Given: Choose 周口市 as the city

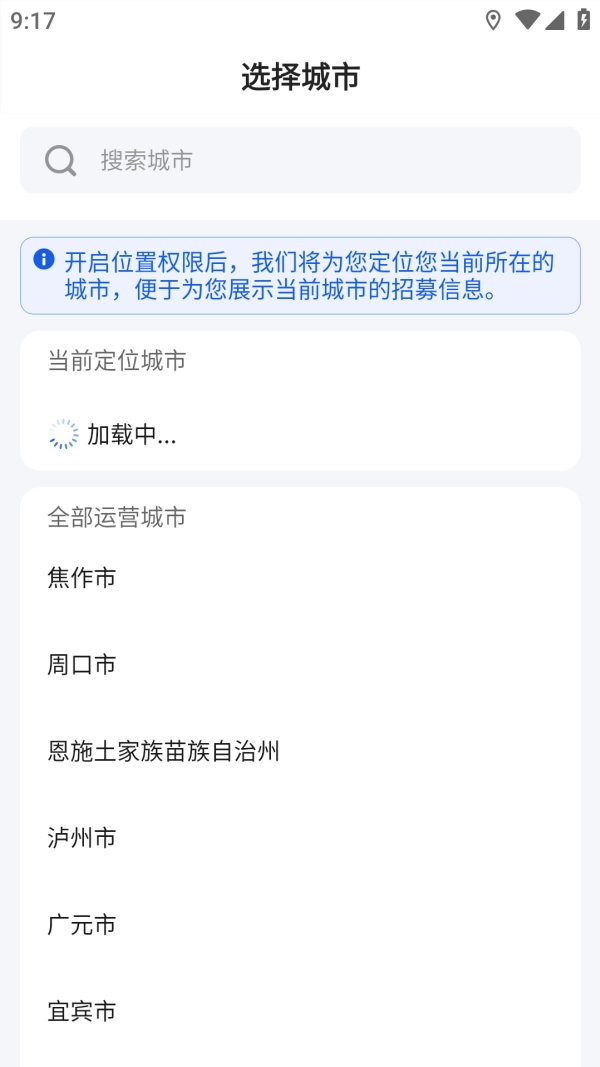Looking at the screenshot, I should click(82, 664).
